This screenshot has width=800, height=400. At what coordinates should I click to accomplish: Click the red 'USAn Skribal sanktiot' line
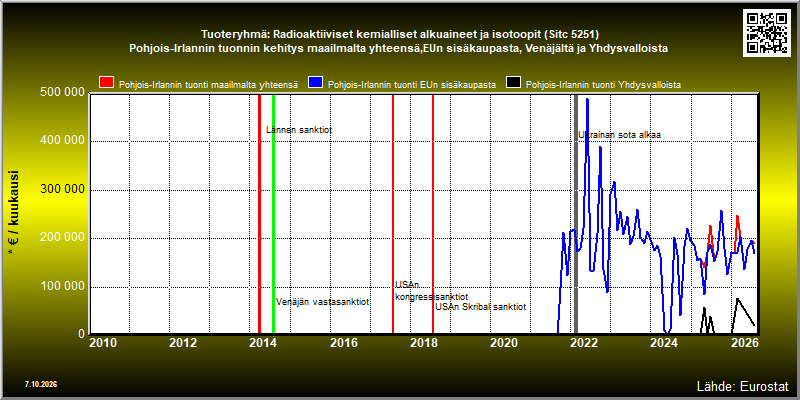pos(433,214)
